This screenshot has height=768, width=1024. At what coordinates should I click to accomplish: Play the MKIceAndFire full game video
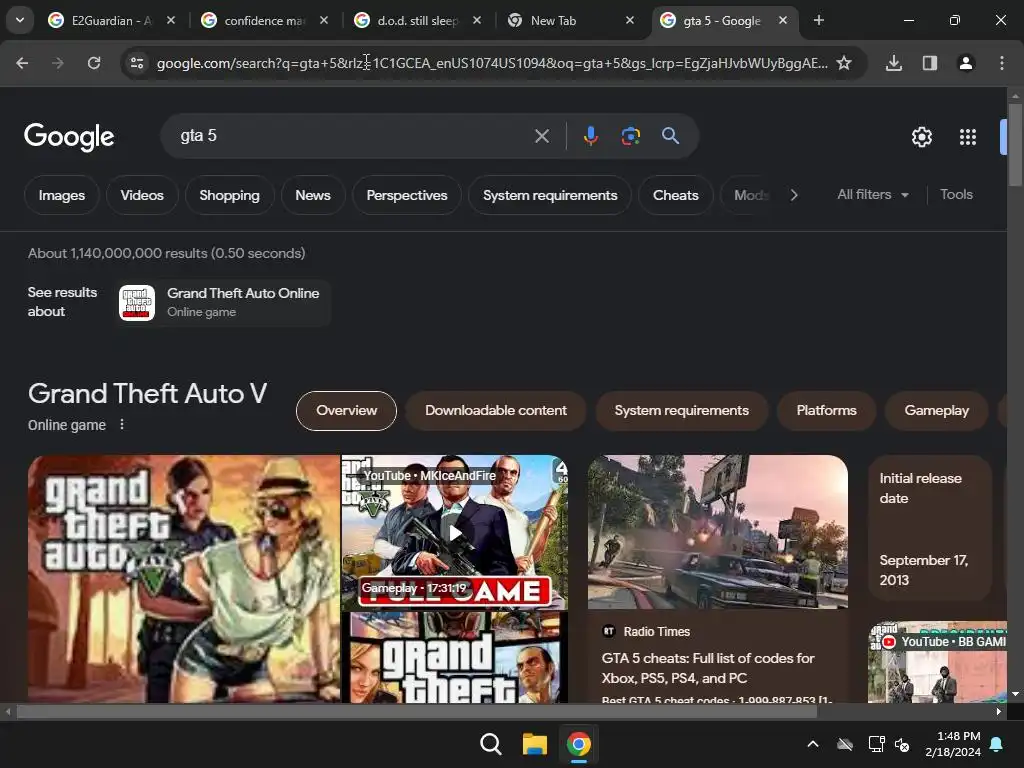click(x=455, y=533)
